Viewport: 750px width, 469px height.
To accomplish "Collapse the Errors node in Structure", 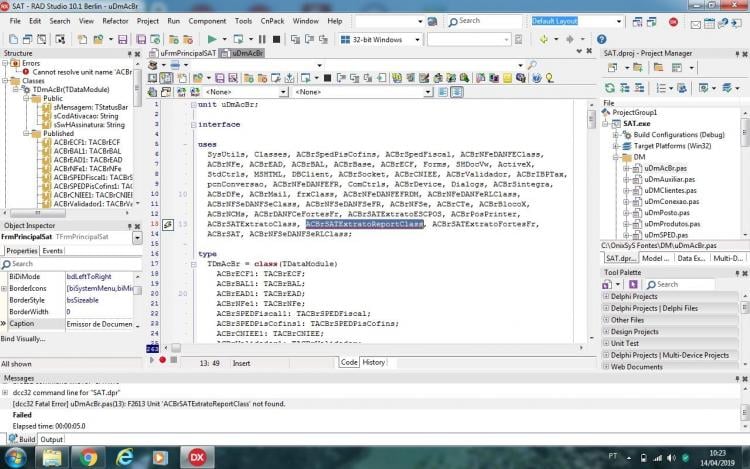I will coord(5,63).
